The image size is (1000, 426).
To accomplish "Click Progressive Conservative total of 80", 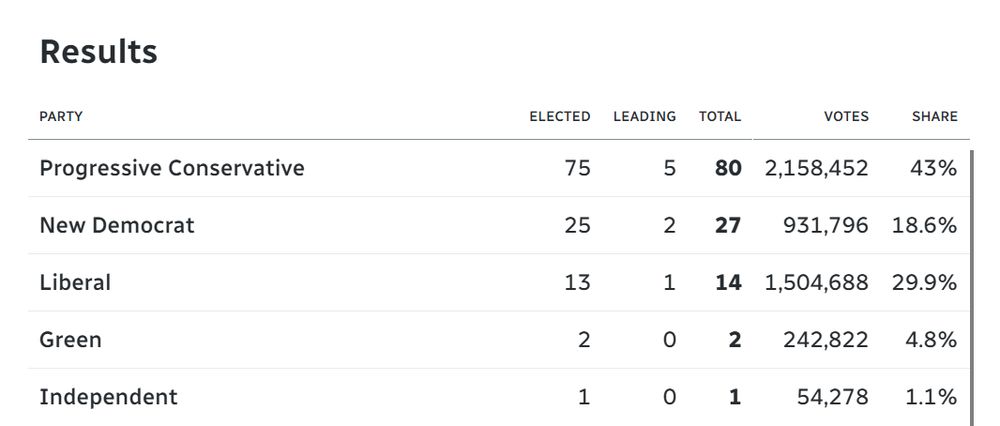I will 728,168.
